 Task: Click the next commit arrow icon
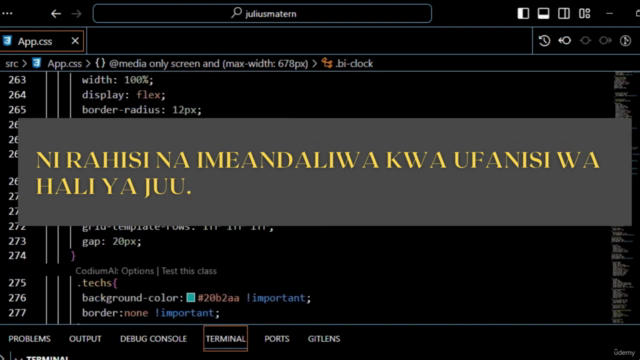point(605,40)
